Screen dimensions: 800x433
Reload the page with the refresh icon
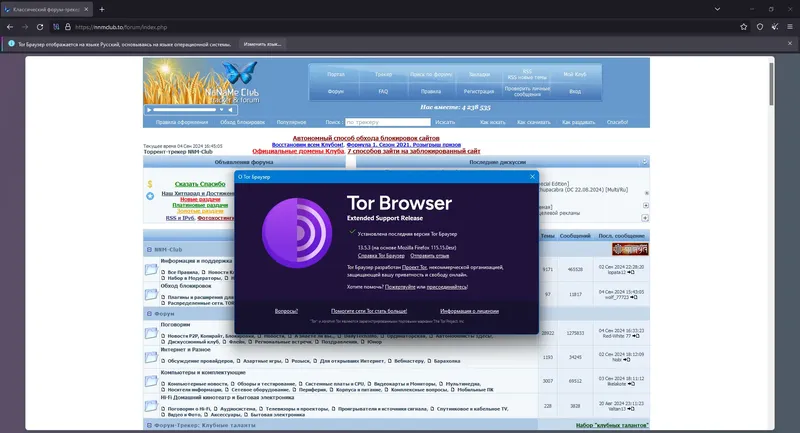click(40, 27)
